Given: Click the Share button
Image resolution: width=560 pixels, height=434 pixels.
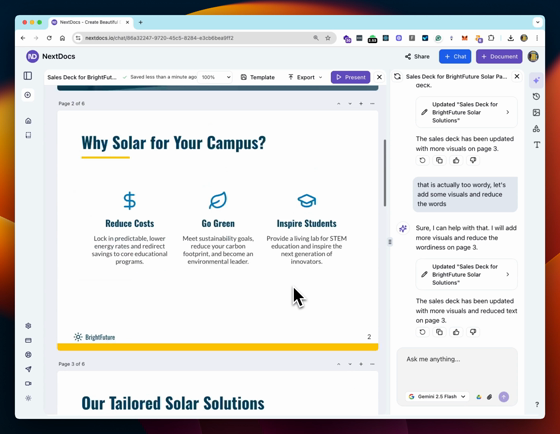Looking at the screenshot, I should pyautogui.click(x=417, y=56).
